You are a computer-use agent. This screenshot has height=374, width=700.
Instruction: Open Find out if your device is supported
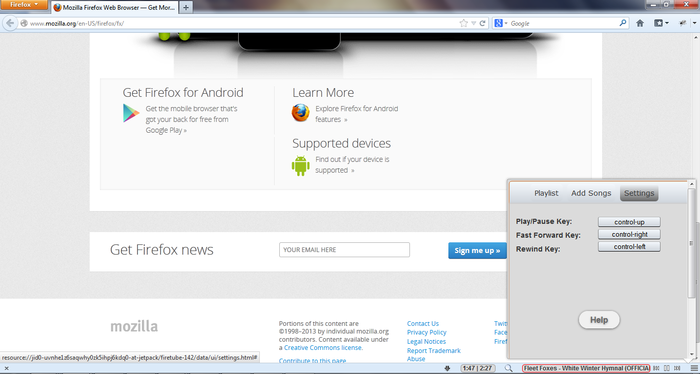click(x=352, y=165)
